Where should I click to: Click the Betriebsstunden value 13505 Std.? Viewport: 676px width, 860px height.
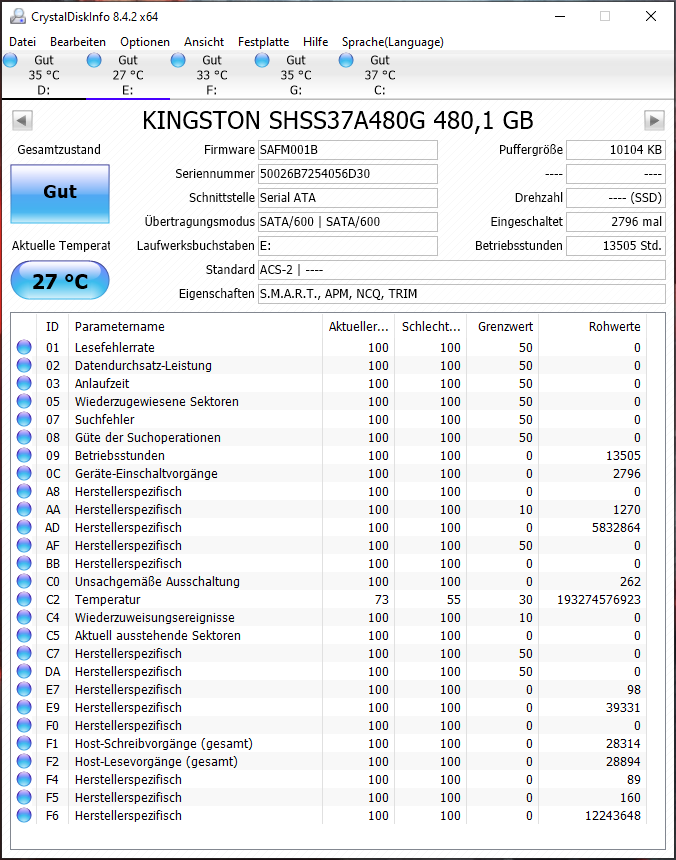click(616, 246)
